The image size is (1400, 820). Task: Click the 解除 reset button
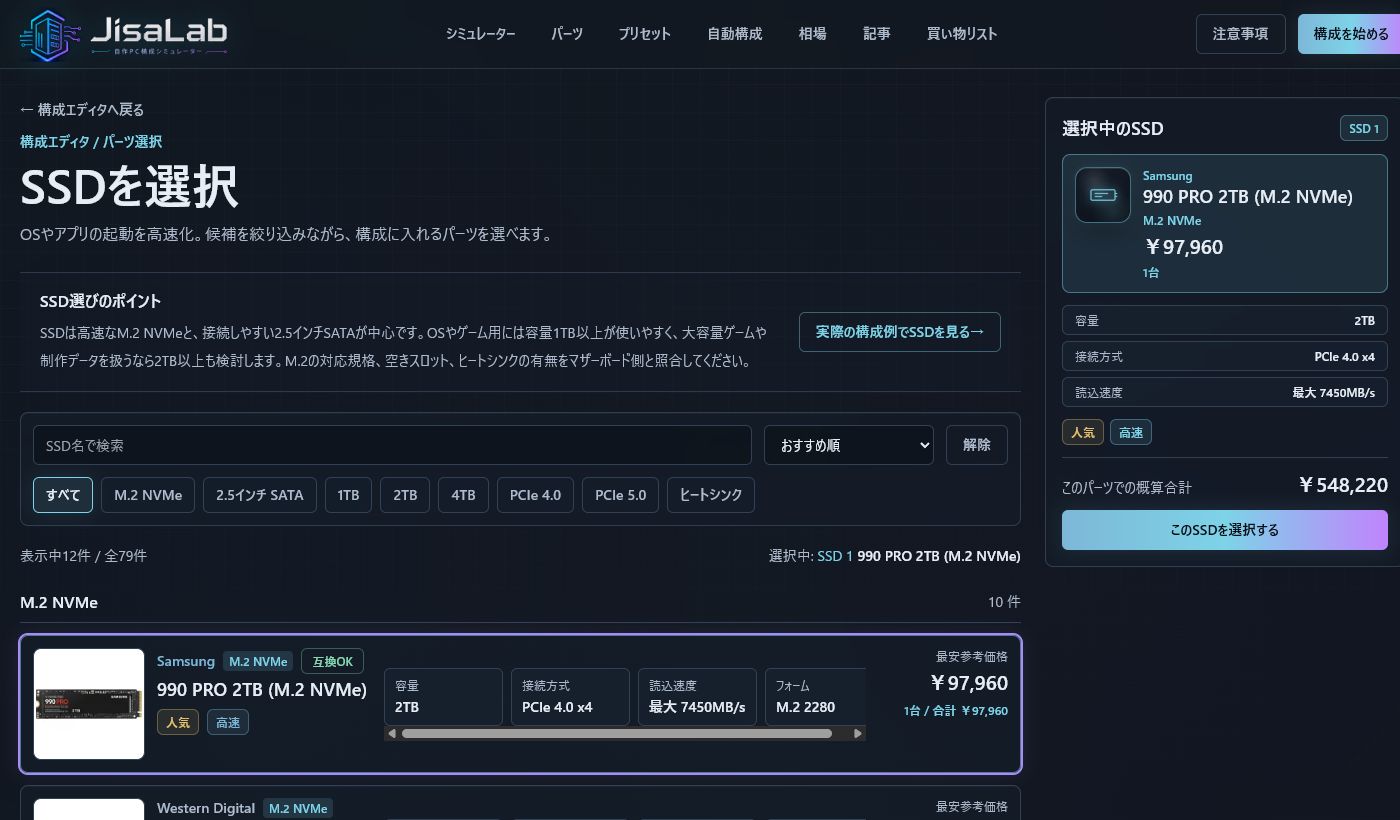pyautogui.click(x=977, y=445)
